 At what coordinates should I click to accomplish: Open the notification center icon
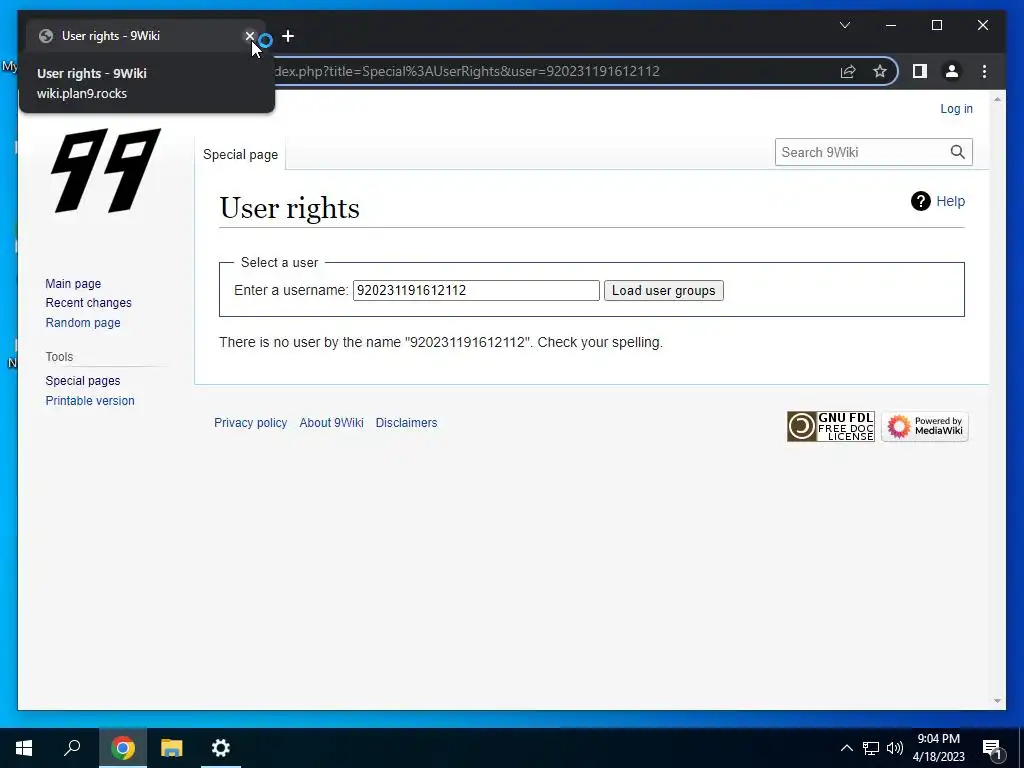[992, 748]
